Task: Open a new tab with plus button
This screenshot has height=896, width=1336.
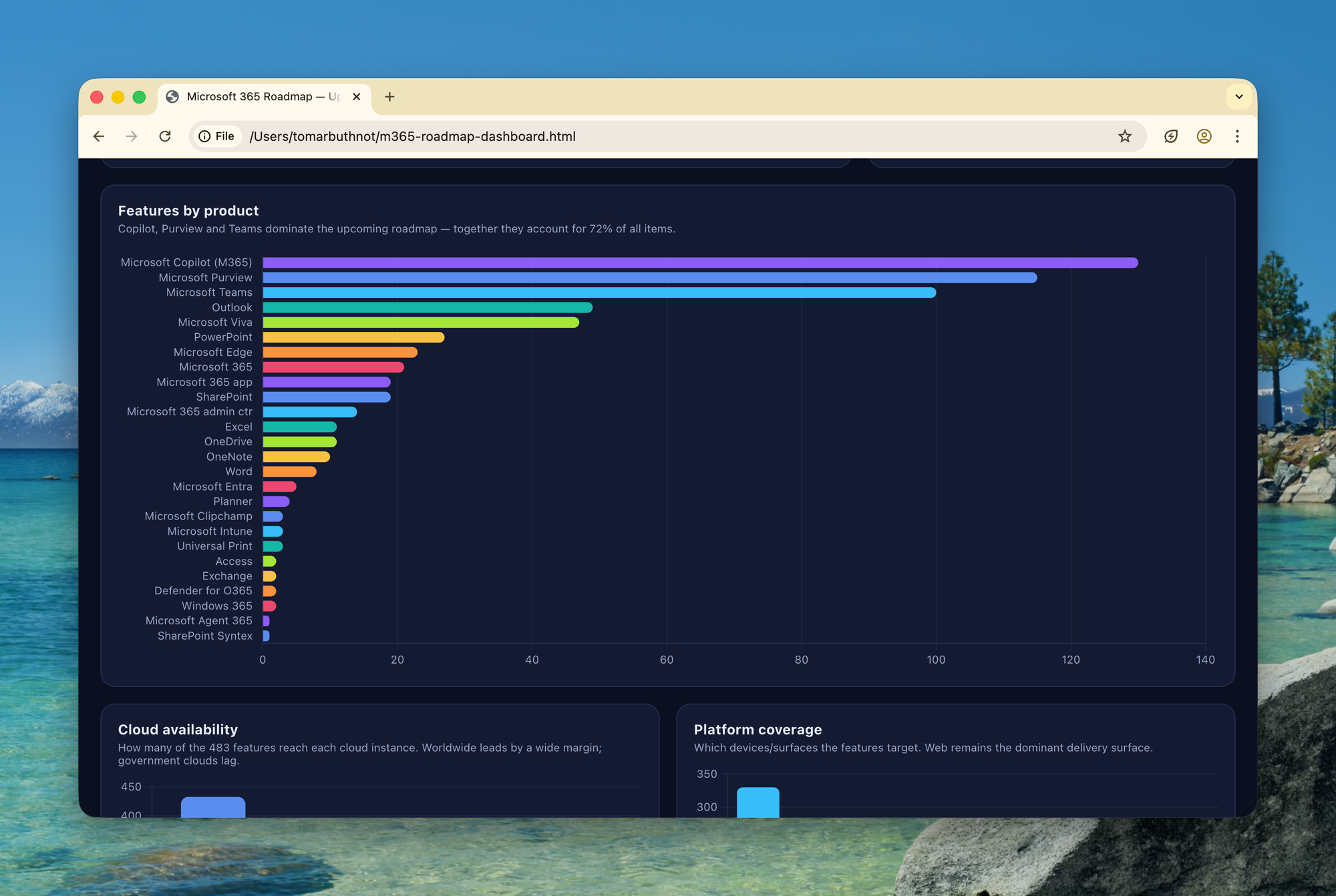Action: (x=389, y=97)
